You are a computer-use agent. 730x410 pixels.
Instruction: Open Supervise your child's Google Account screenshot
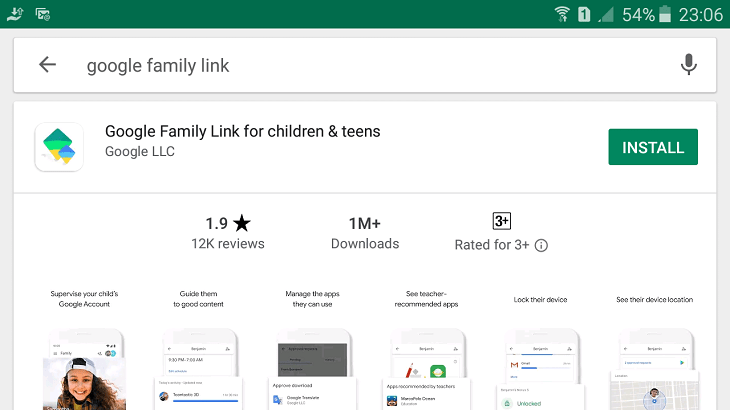[x=84, y=349]
